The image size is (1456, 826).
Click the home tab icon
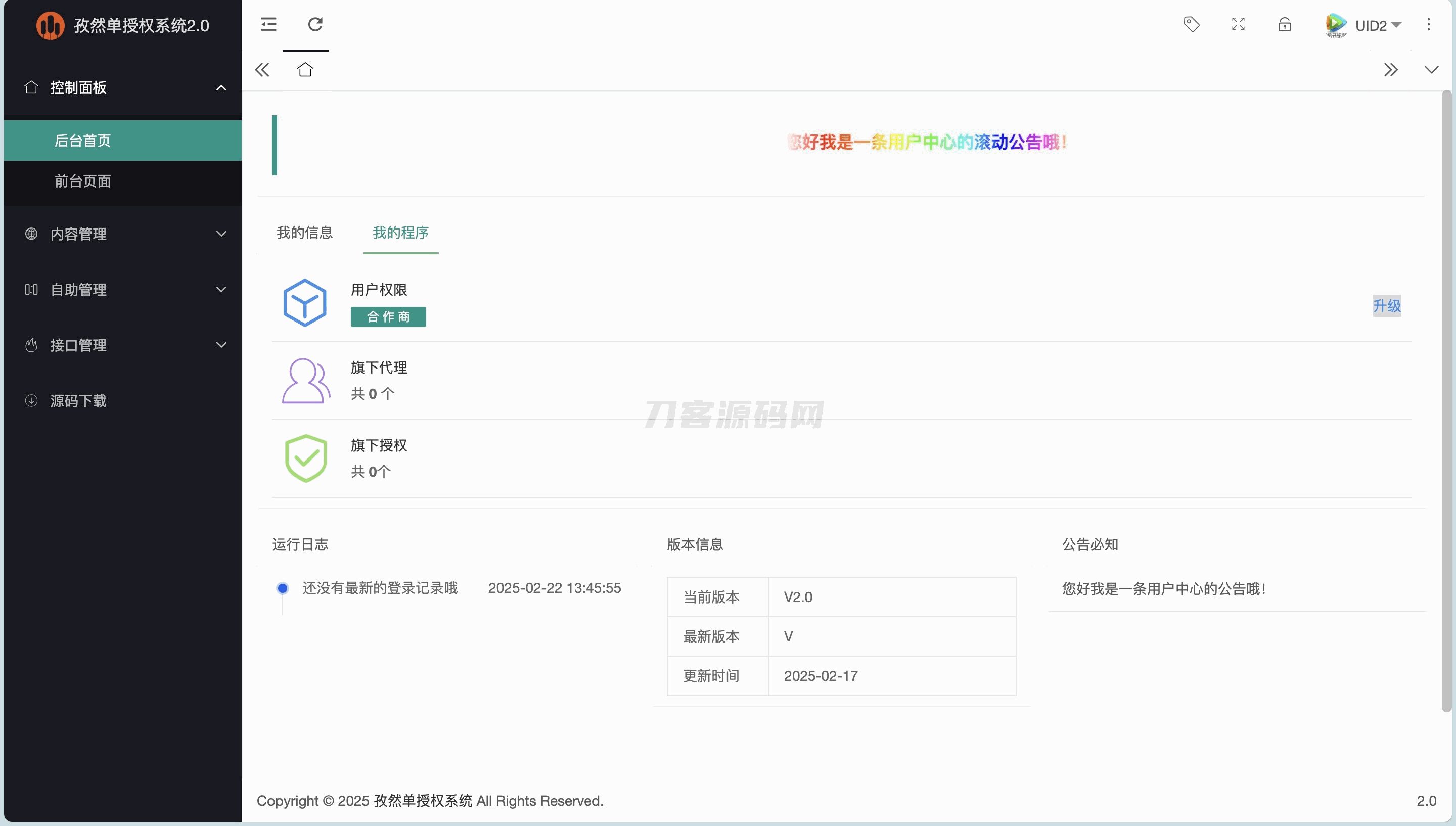tap(305, 70)
